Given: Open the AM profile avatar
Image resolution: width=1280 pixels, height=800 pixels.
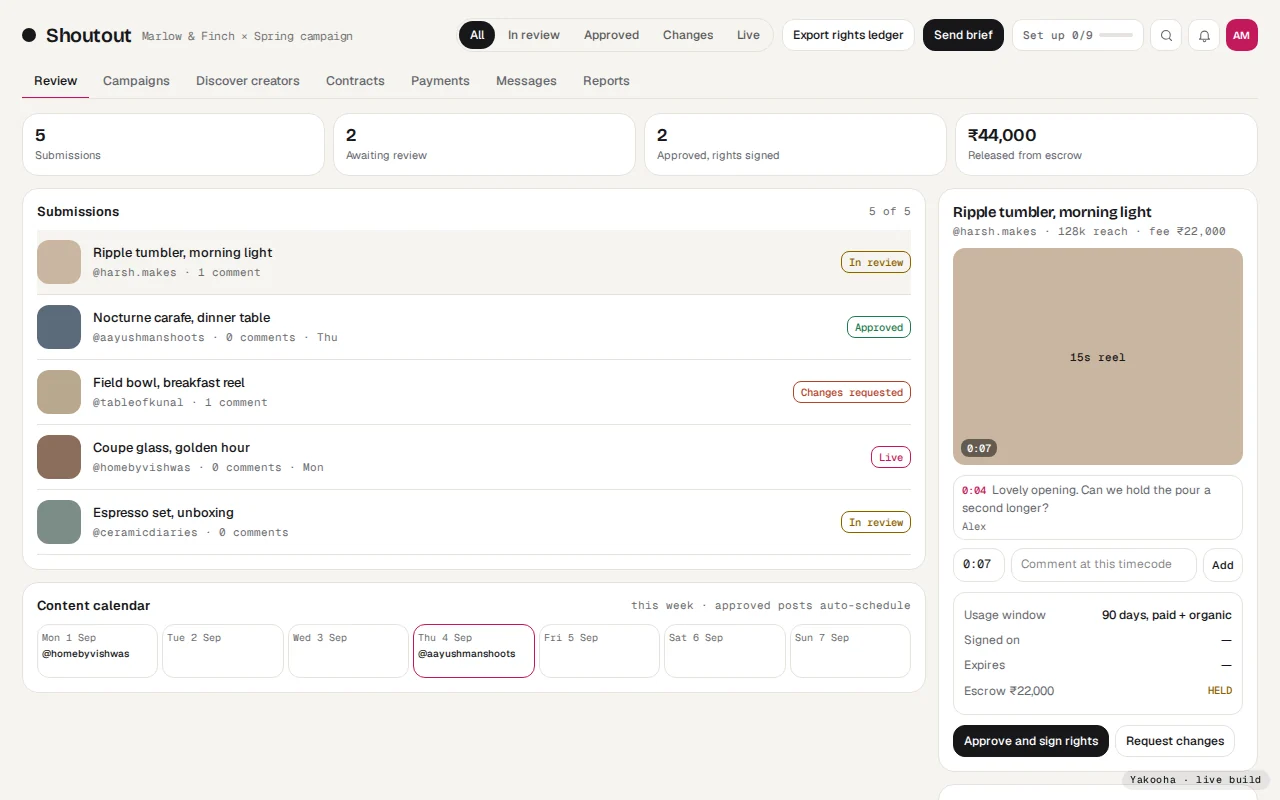Looking at the screenshot, I should click(1242, 35).
